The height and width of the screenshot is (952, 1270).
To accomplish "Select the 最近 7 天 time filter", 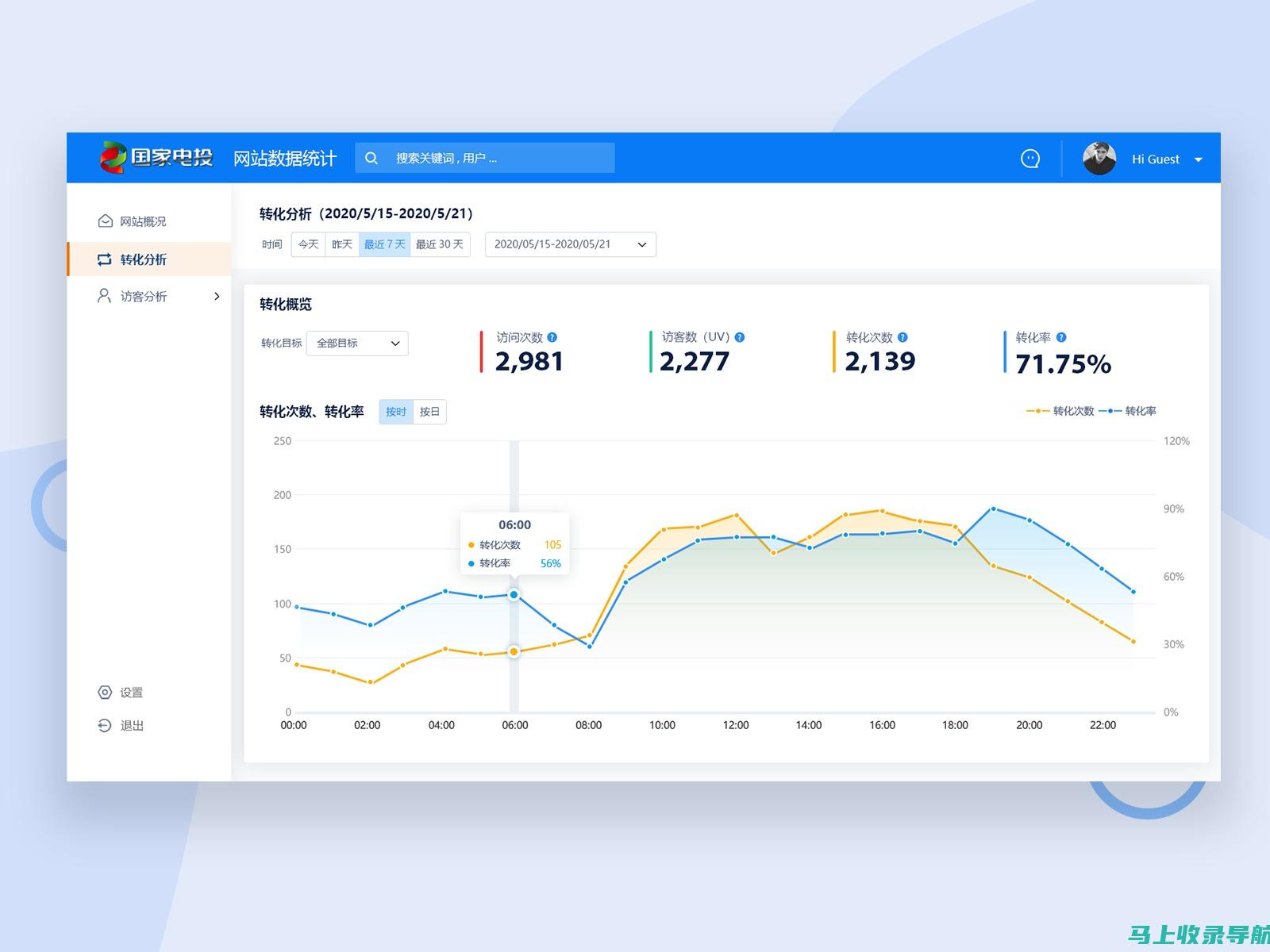I will point(384,244).
